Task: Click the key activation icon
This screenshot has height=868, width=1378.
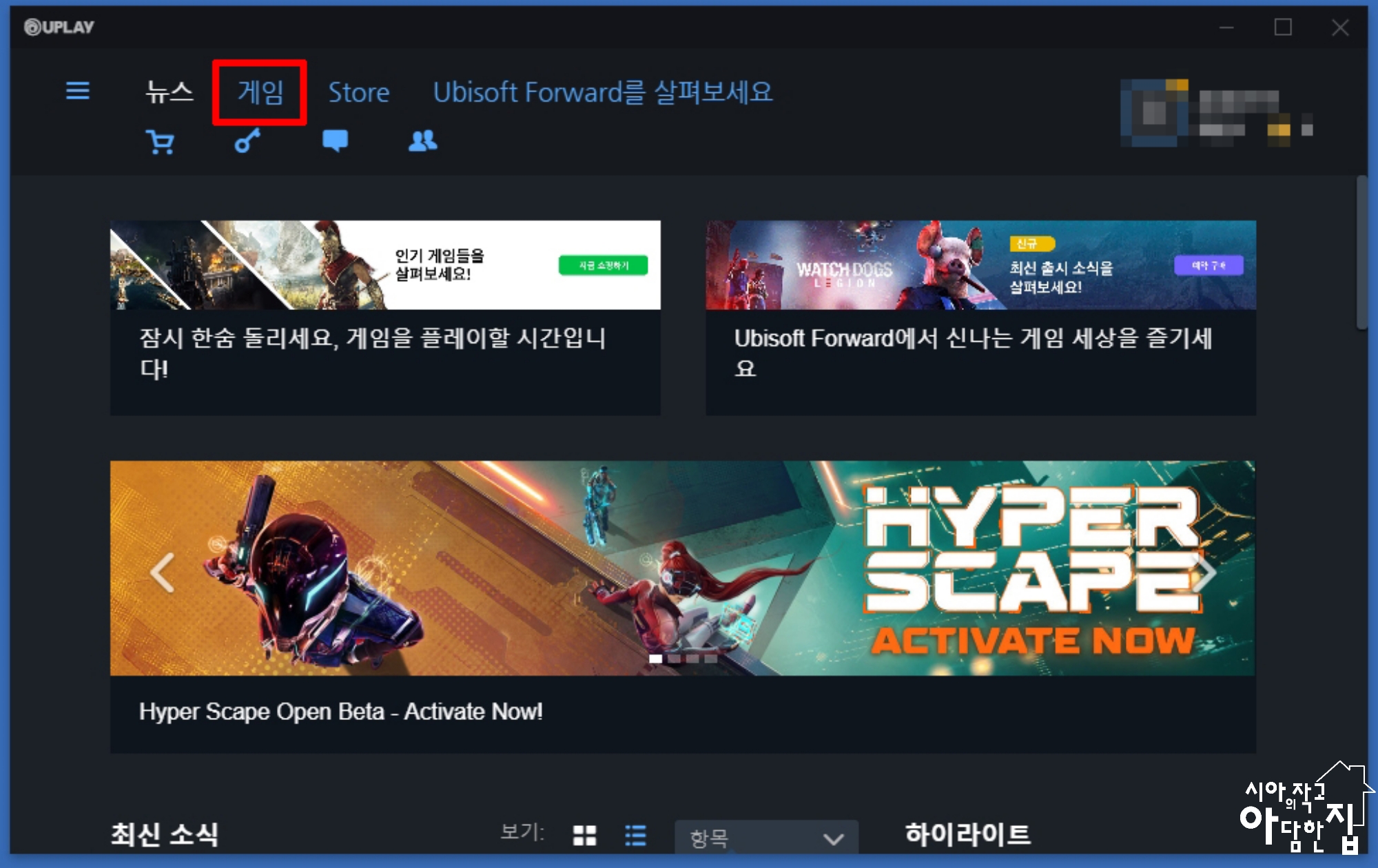Action: click(x=247, y=141)
